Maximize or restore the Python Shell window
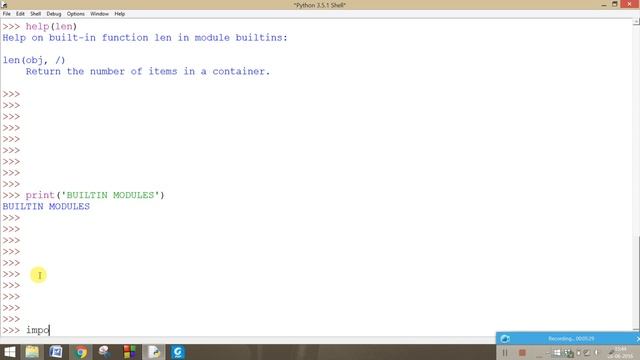 615,4
